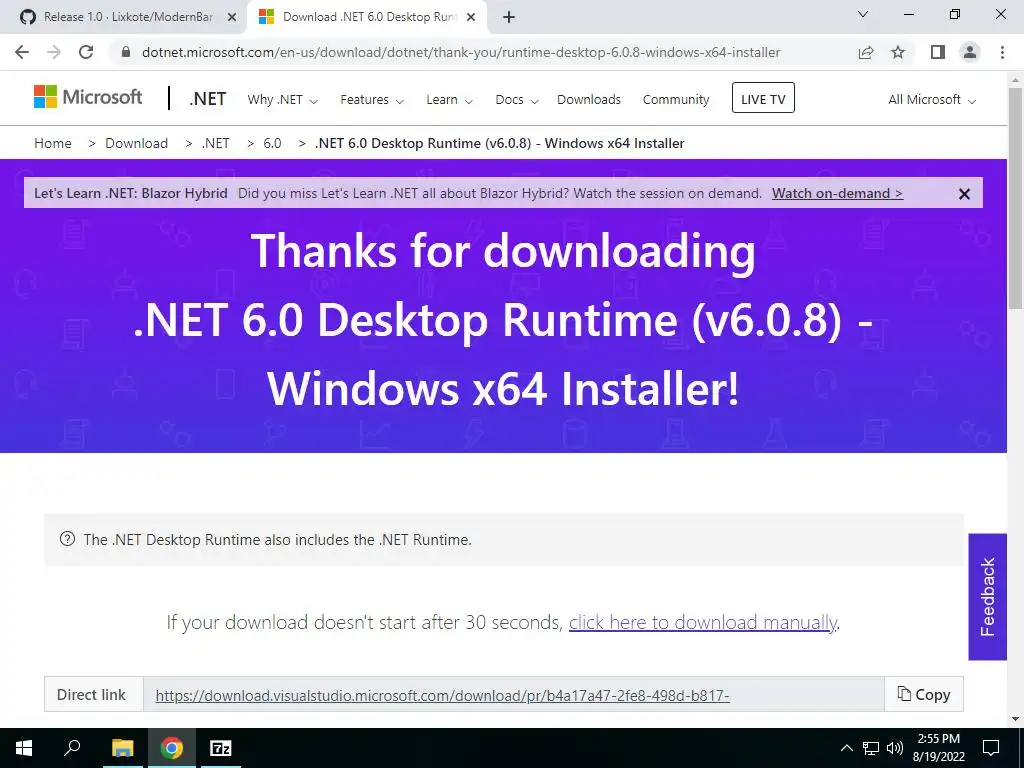Open the Watch on-demand link
1024x768 pixels.
pyautogui.click(x=837, y=193)
